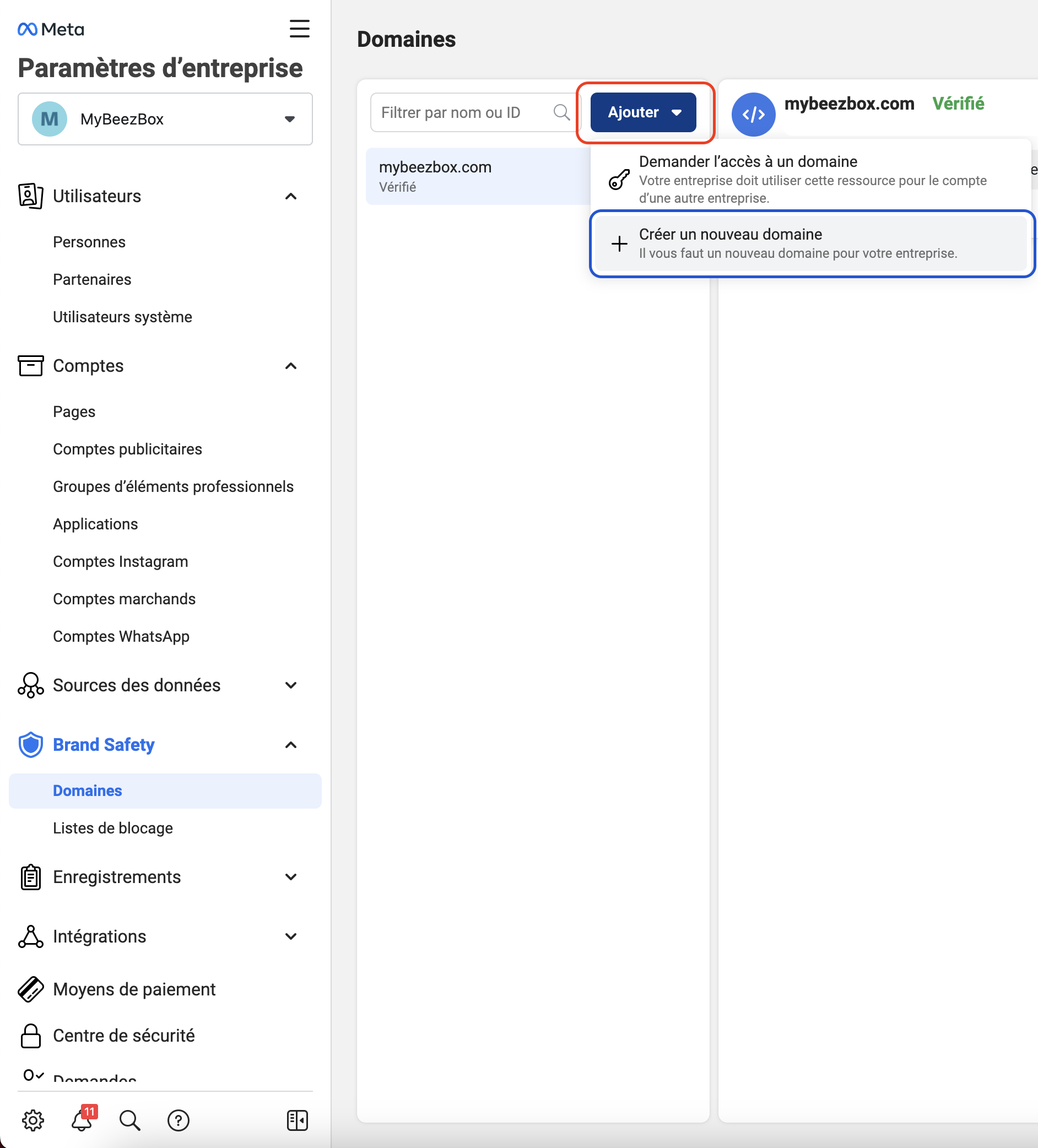
Task: Open settings with the gear icon
Action: point(33,1120)
